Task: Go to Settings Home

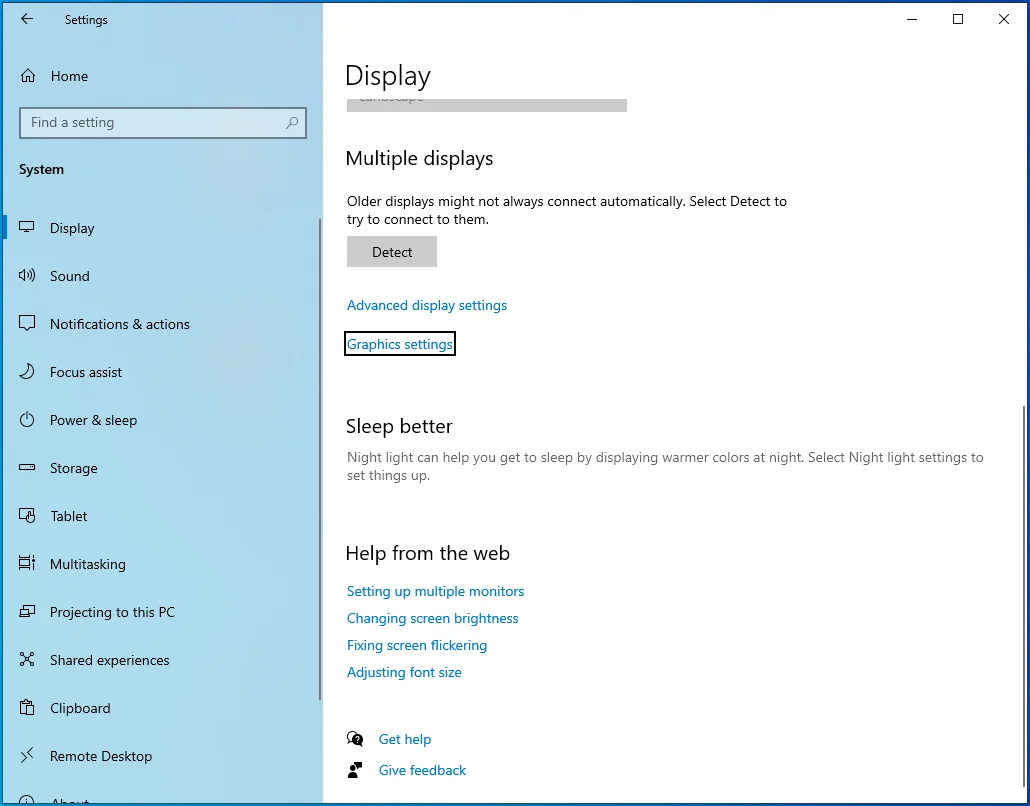Action: click(x=161, y=76)
